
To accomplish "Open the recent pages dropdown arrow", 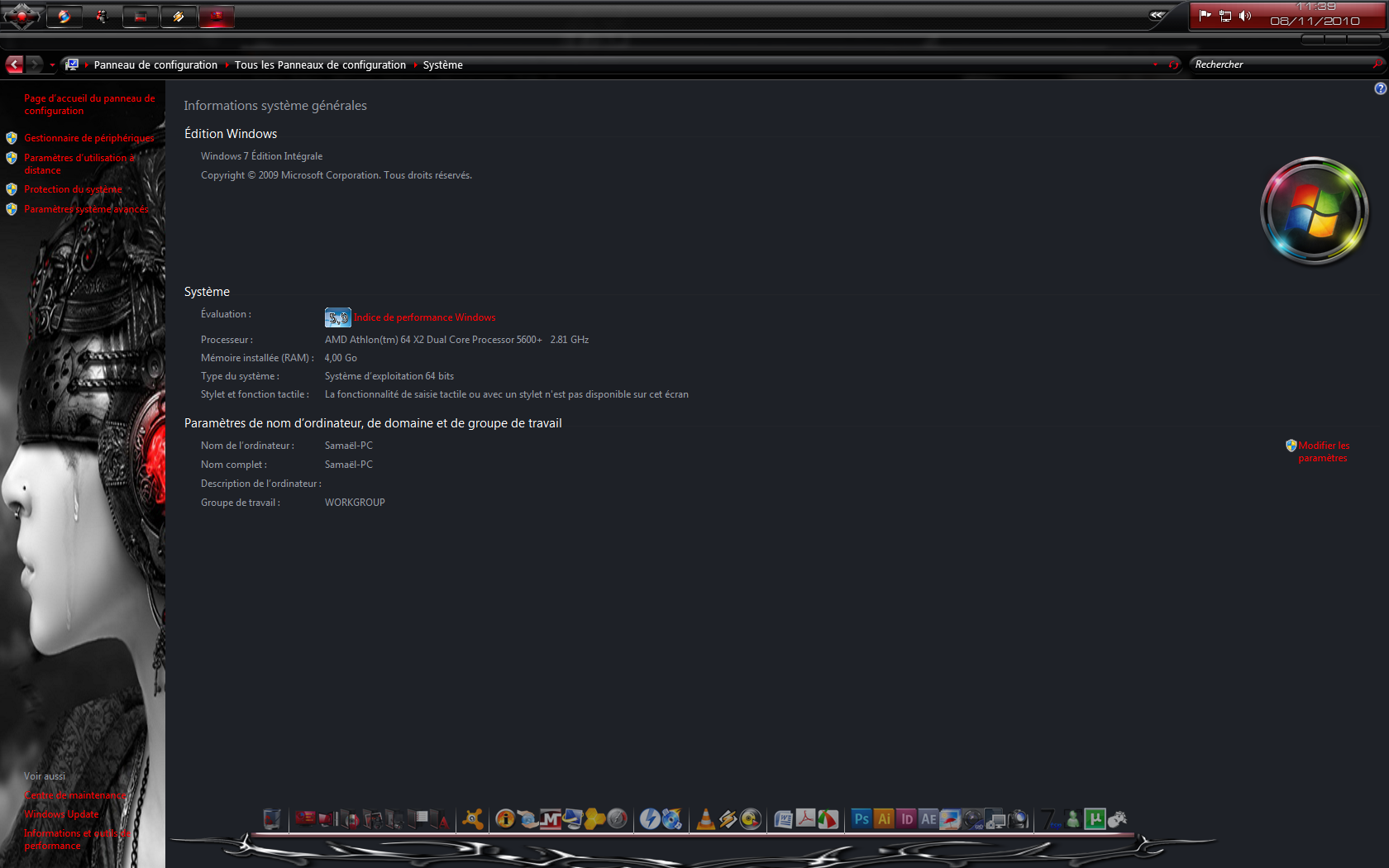I will 52,64.
